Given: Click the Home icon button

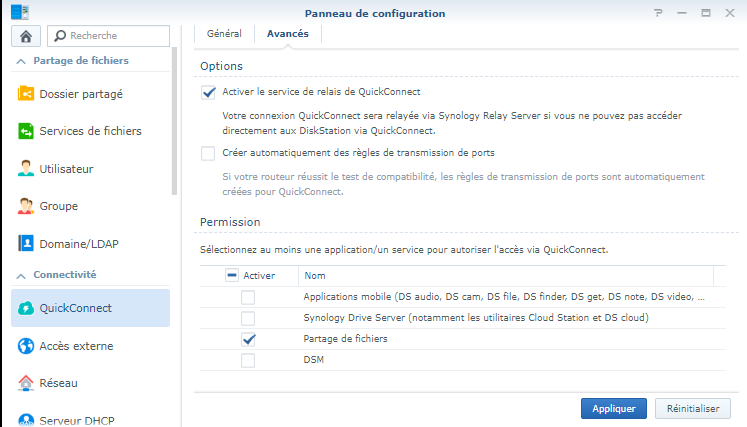Looking at the screenshot, I should [25, 35].
